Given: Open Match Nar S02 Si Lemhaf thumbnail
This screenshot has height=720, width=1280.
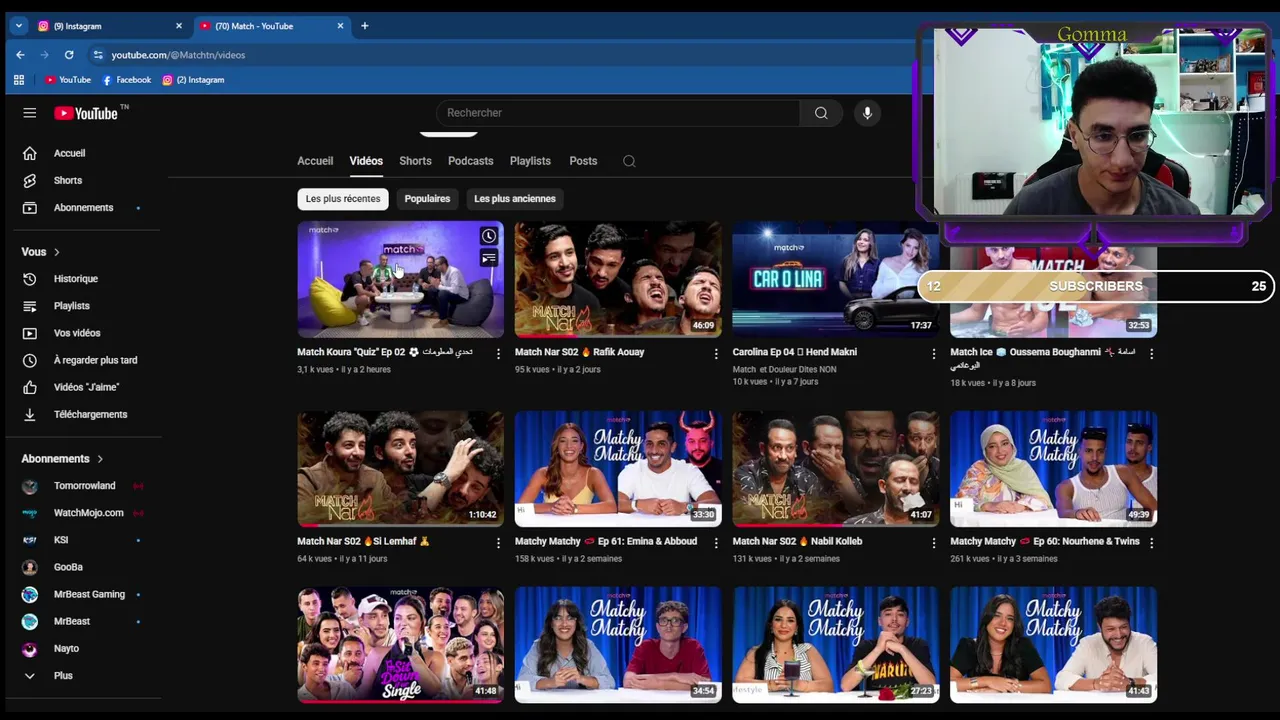Looking at the screenshot, I should [400, 468].
